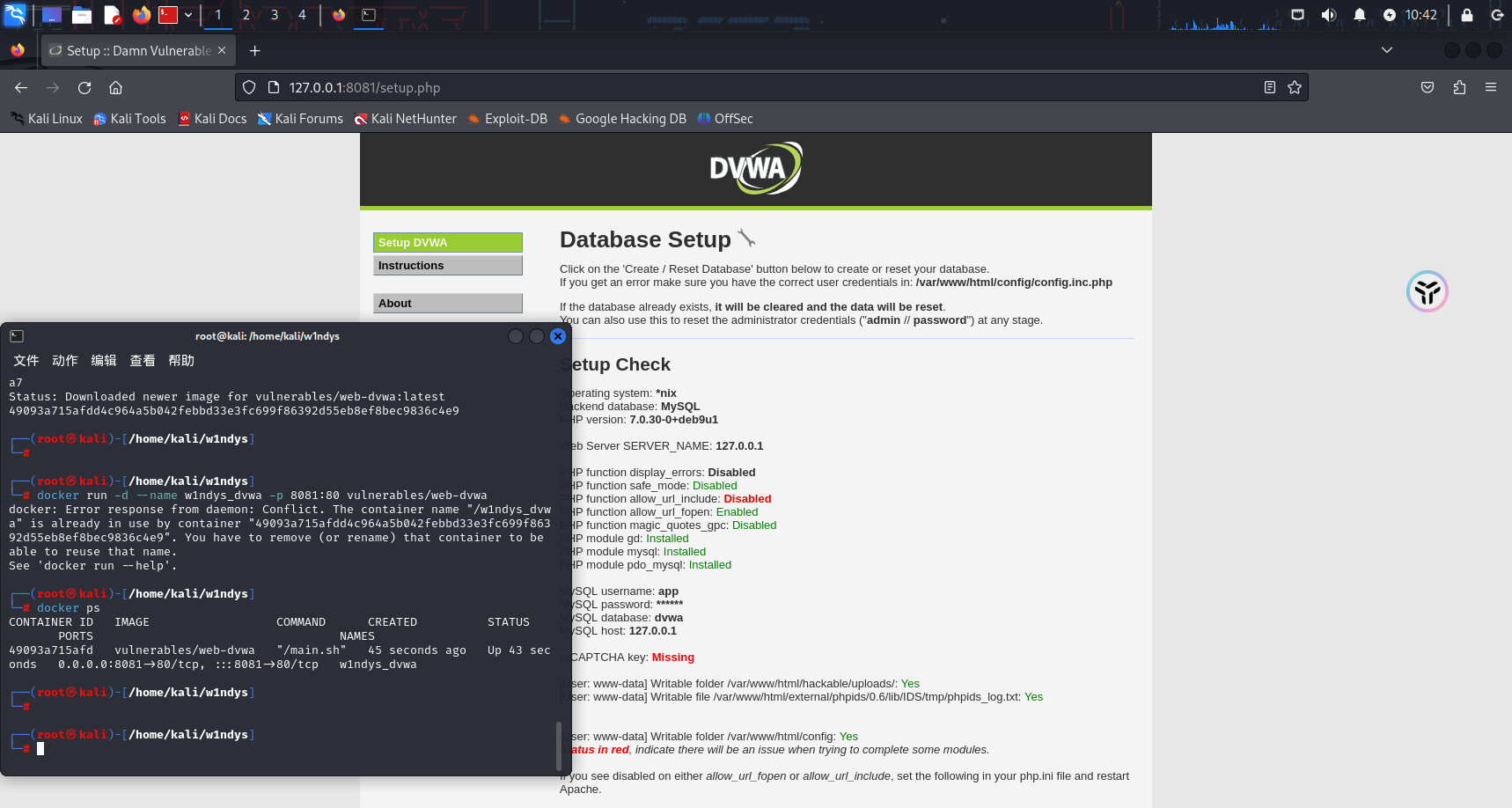Image resolution: width=1512 pixels, height=808 pixels.
Task: Open notifications bell in system panel
Action: (x=1359, y=15)
